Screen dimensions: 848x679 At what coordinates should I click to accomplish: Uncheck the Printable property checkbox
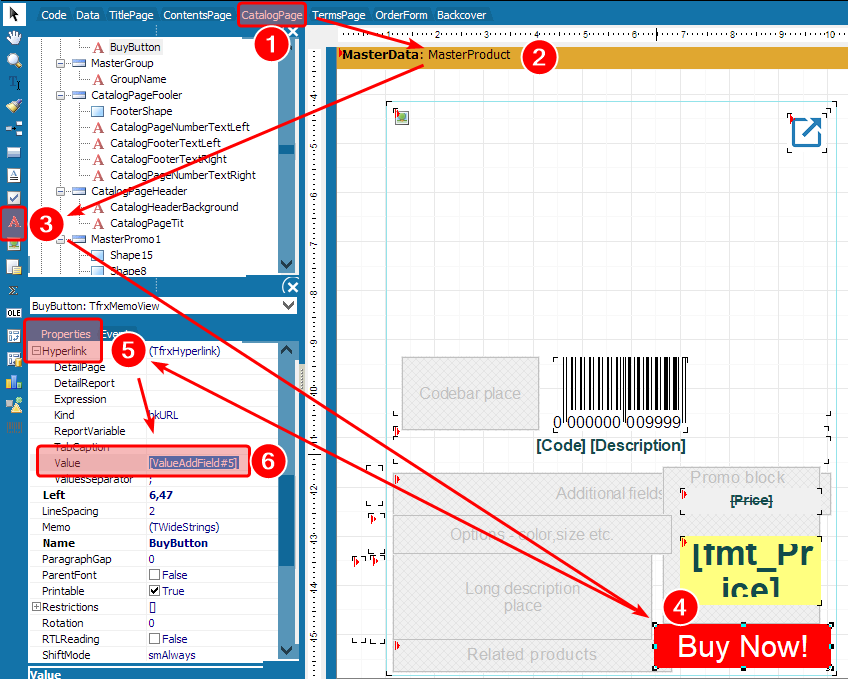pyautogui.click(x=154, y=591)
